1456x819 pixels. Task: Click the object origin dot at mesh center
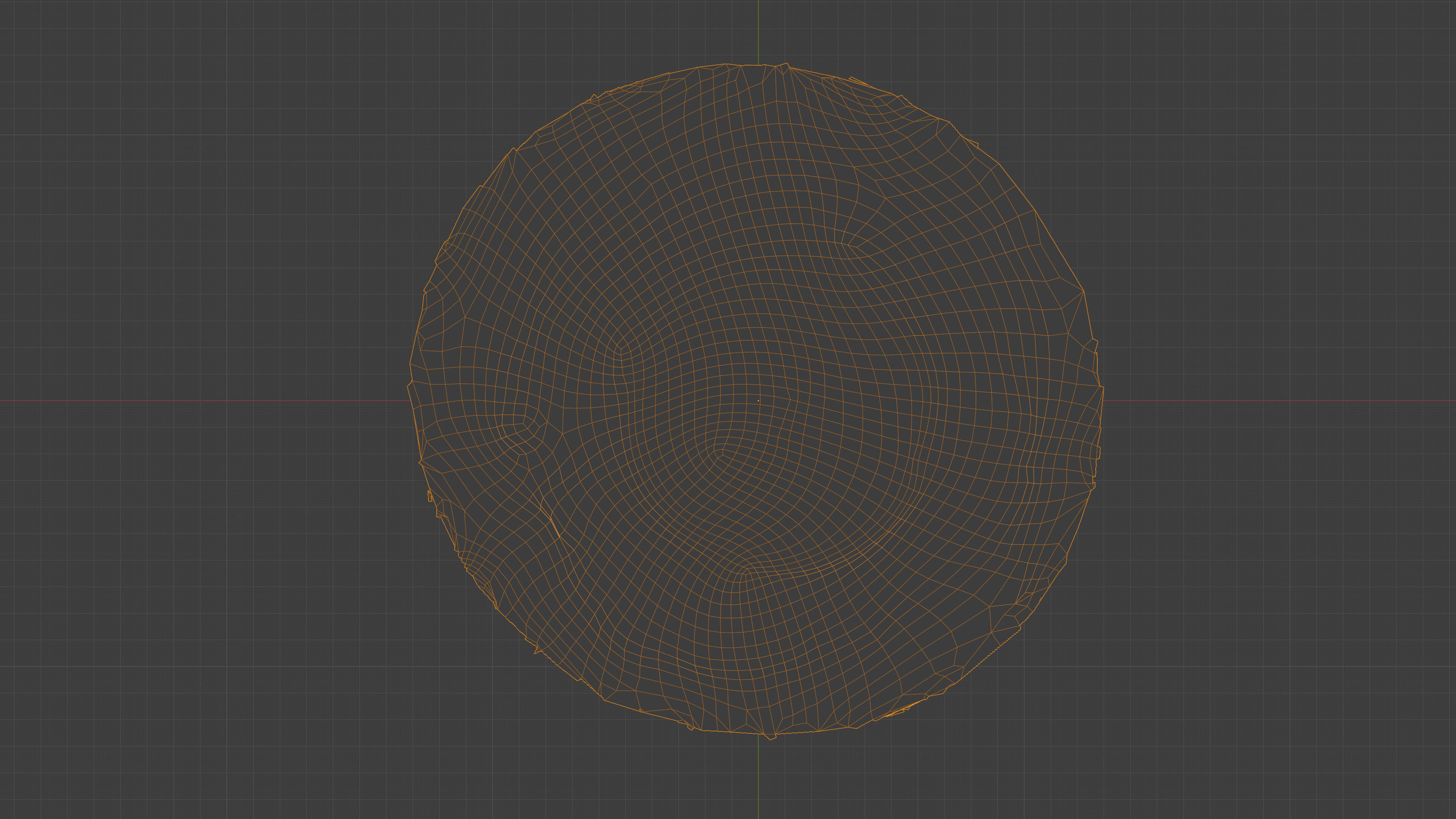pos(758,401)
